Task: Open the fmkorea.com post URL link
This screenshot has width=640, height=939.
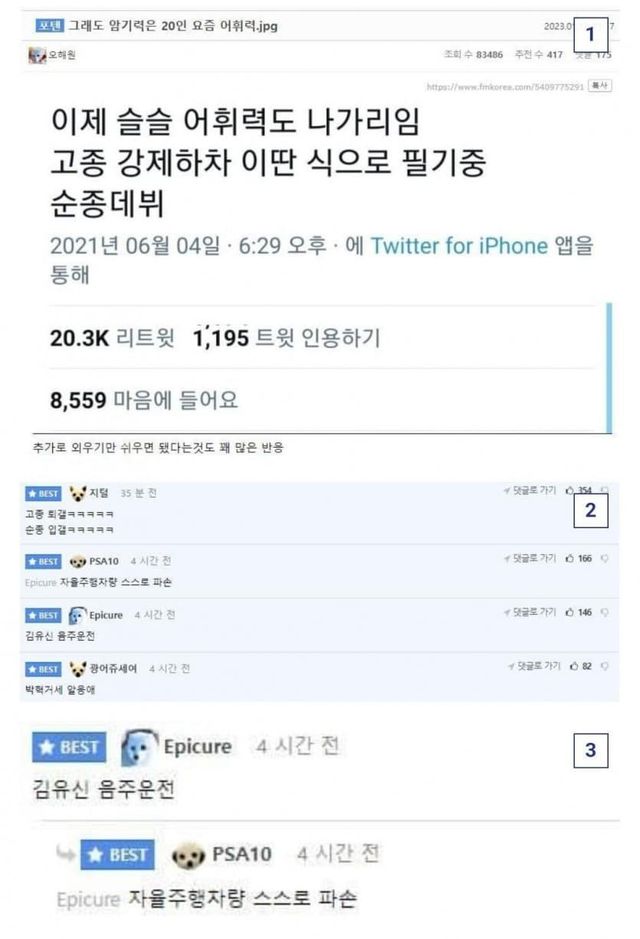Action: pos(505,87)
